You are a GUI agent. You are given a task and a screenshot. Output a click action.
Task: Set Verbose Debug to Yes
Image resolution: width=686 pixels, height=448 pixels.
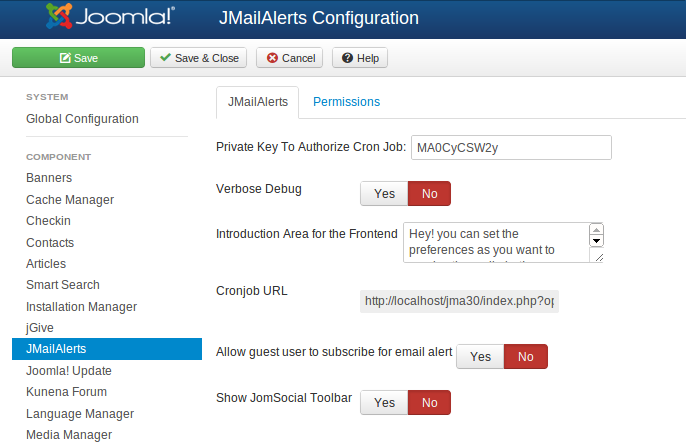pyautogui.click(x=384, y=194)
